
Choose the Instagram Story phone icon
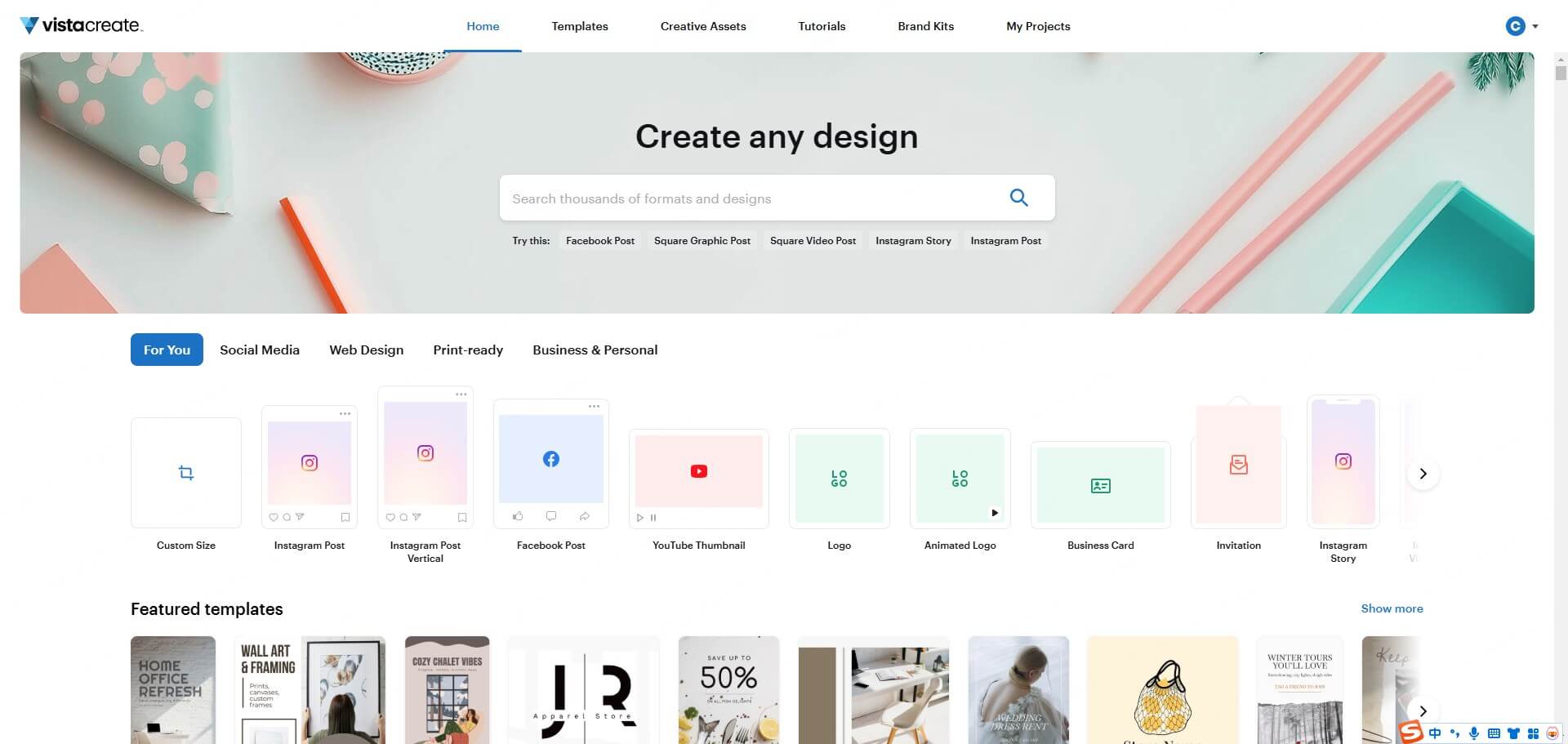click(1343, 461)
